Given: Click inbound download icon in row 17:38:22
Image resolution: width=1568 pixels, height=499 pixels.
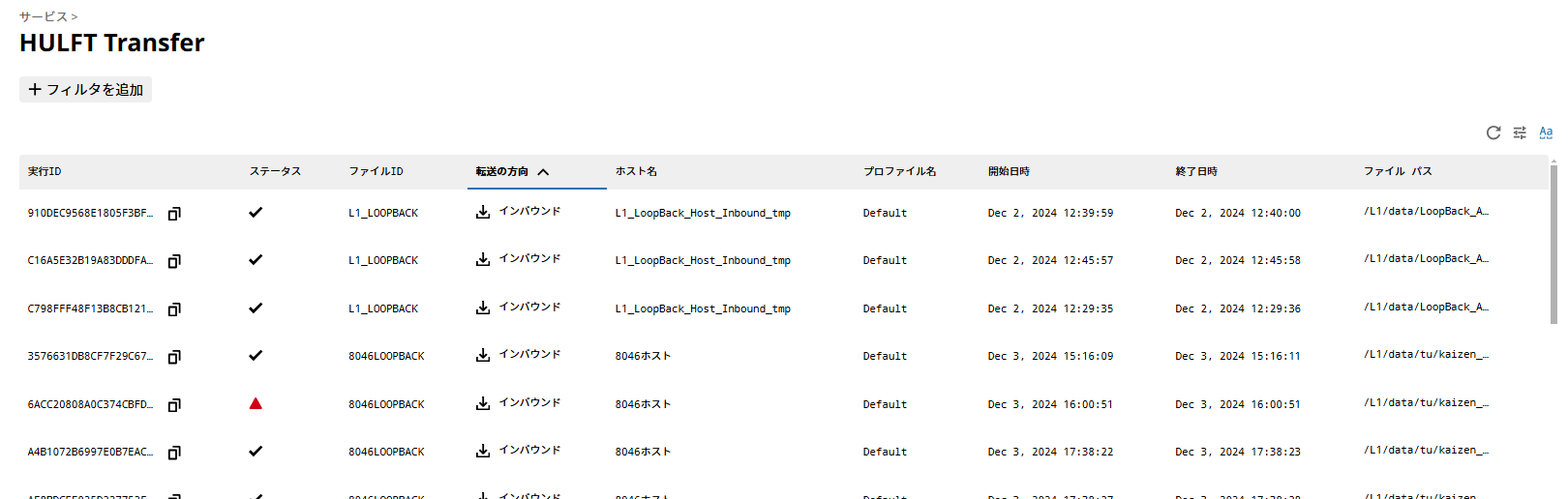Looking at the screenshot, I should (x=483, y=451).
